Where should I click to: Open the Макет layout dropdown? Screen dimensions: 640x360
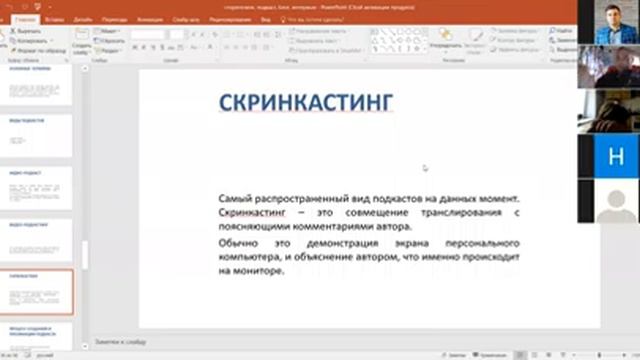pyautogui.click(x=107, y=31)
